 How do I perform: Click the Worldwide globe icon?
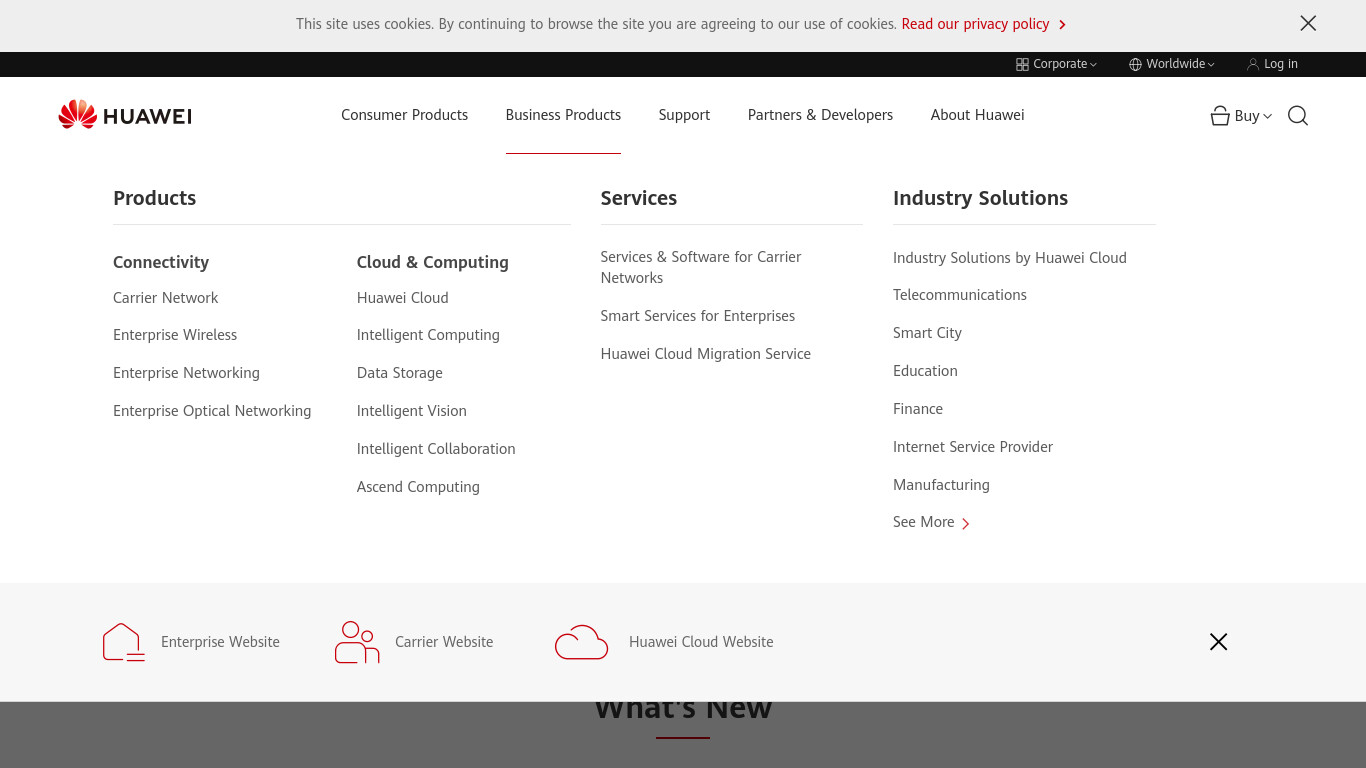pyautogui.click(x=1135, y=64)
